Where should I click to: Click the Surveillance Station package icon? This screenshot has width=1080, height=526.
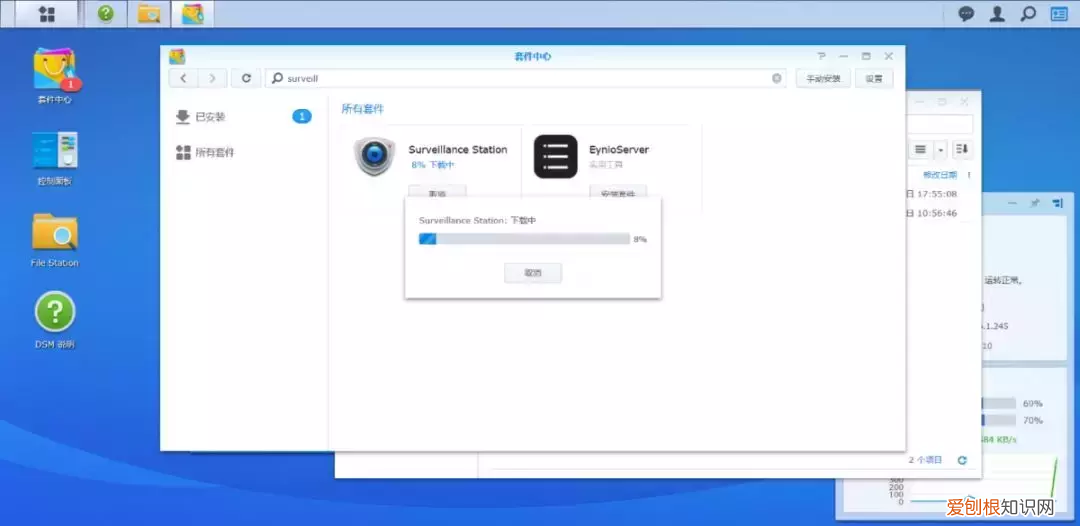point(375,156)
